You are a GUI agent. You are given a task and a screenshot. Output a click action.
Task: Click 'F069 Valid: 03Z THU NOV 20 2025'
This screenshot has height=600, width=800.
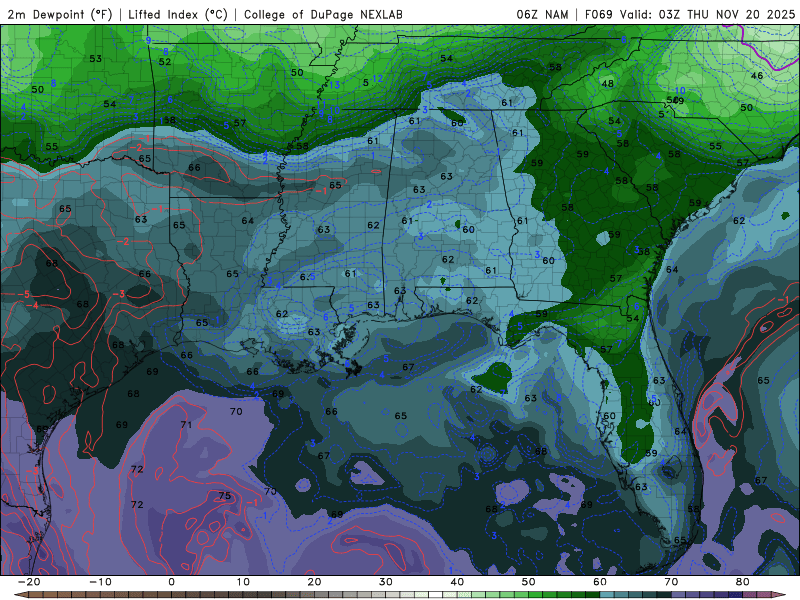[690, 14]
